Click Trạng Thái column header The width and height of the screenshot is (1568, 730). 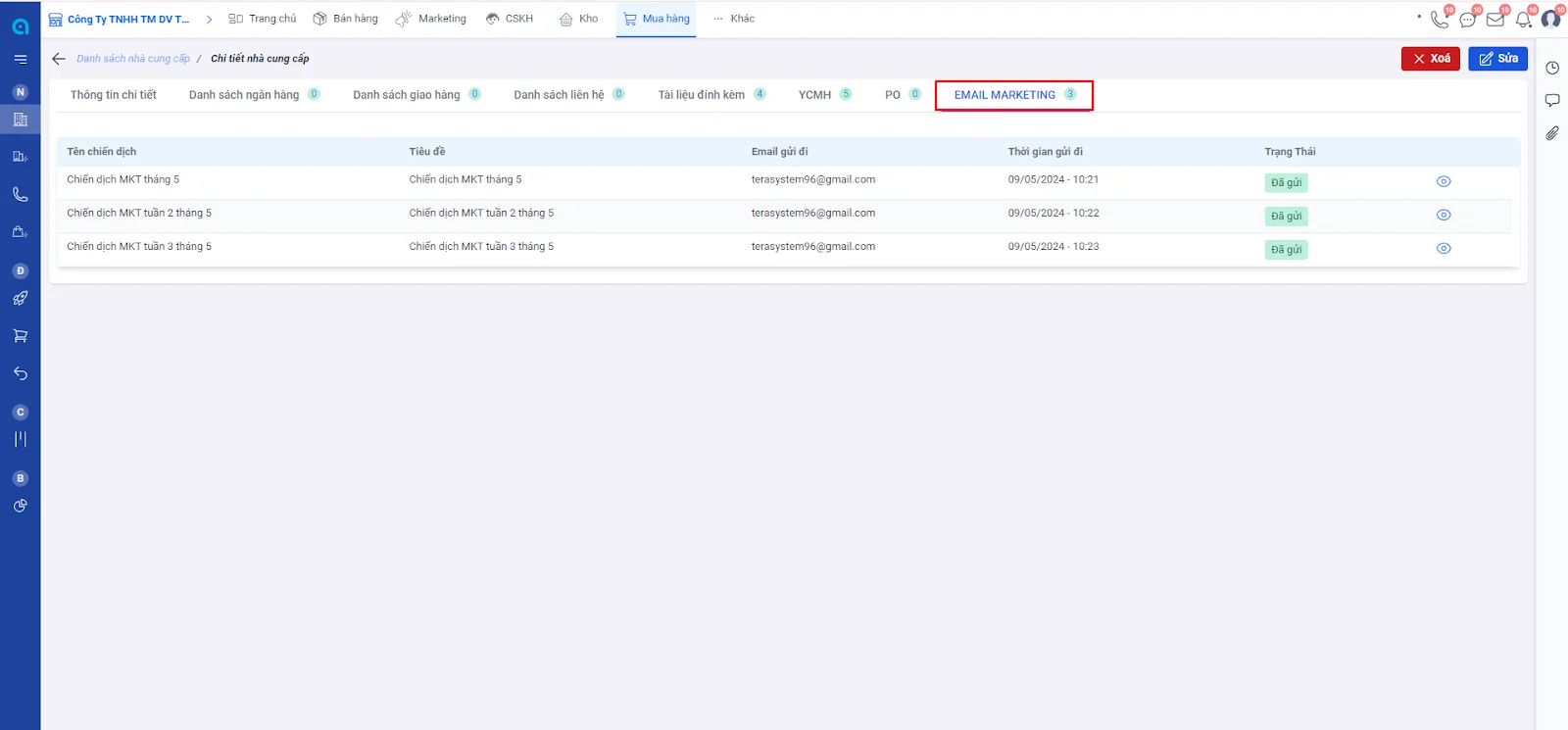[1290, 152]
